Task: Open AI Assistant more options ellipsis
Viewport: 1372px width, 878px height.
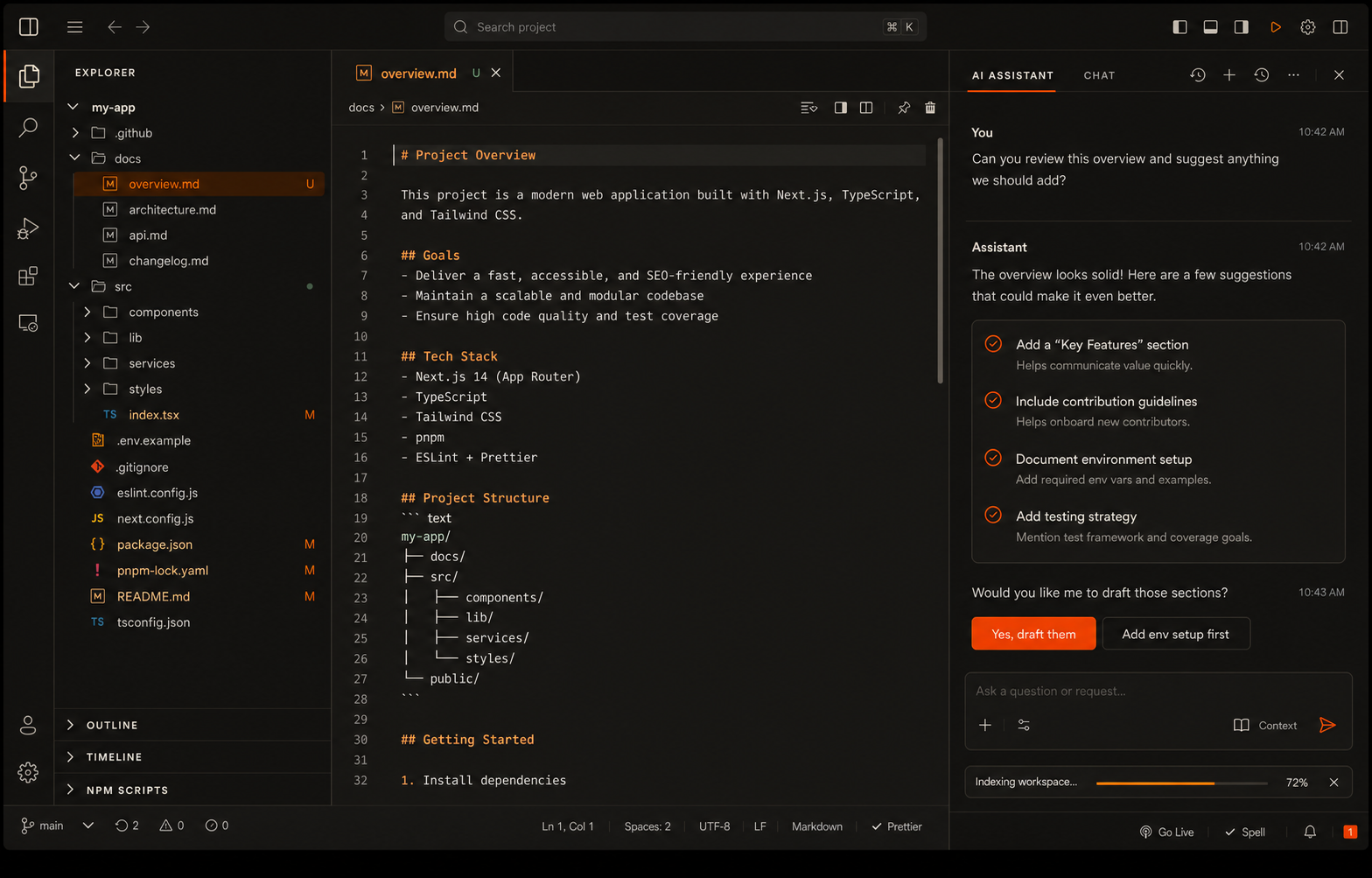Action: tap(1293, 75)
